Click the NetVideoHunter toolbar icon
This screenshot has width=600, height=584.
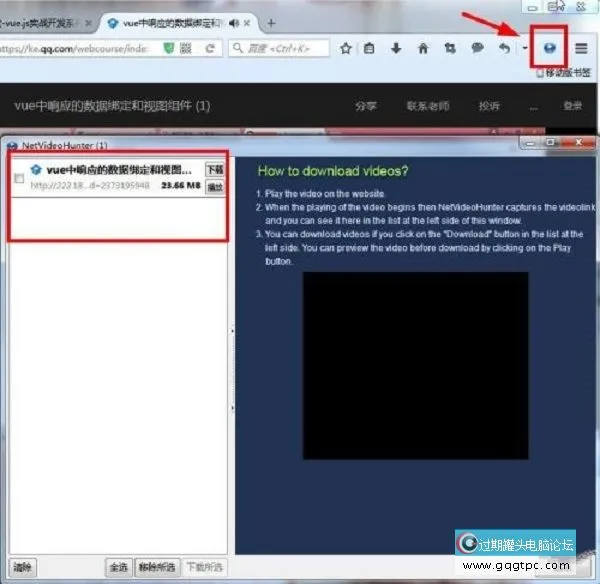tap(548, 48)
